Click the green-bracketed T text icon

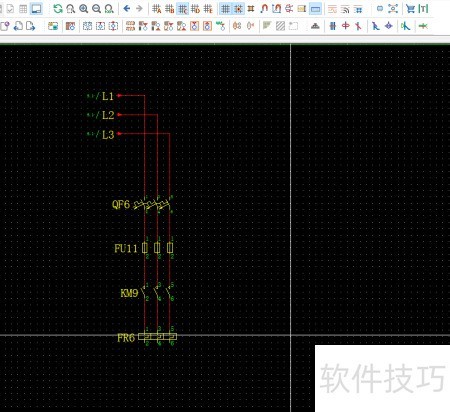coord(423,9)
